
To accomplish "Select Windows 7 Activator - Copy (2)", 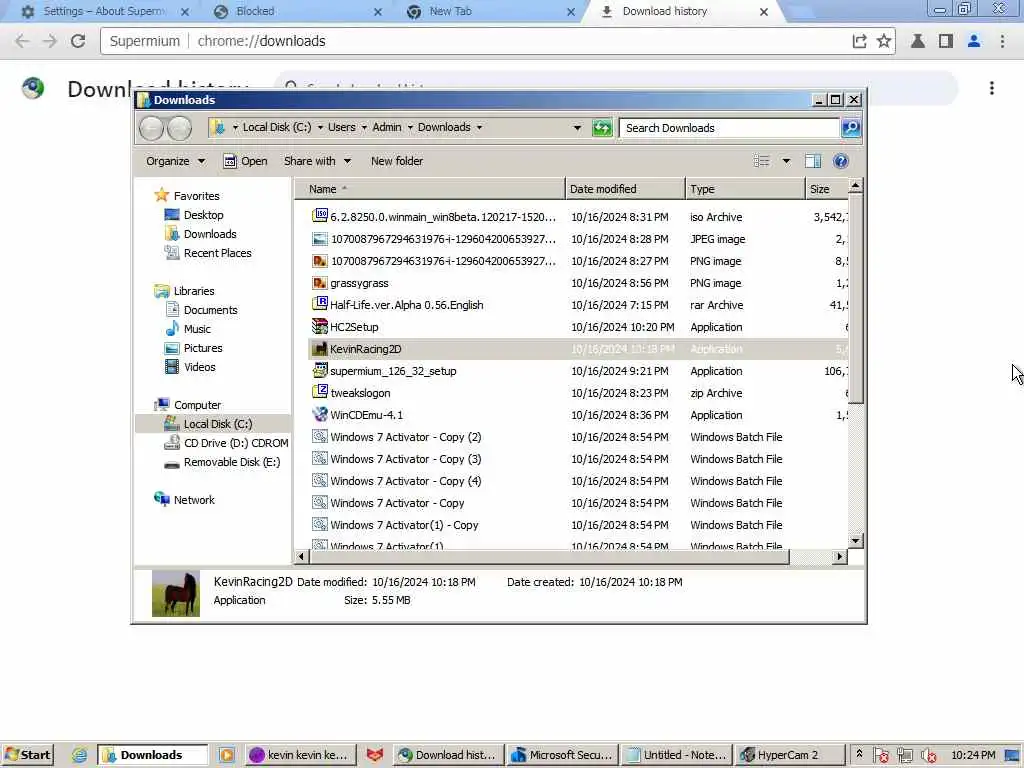I will pos(406,437).
